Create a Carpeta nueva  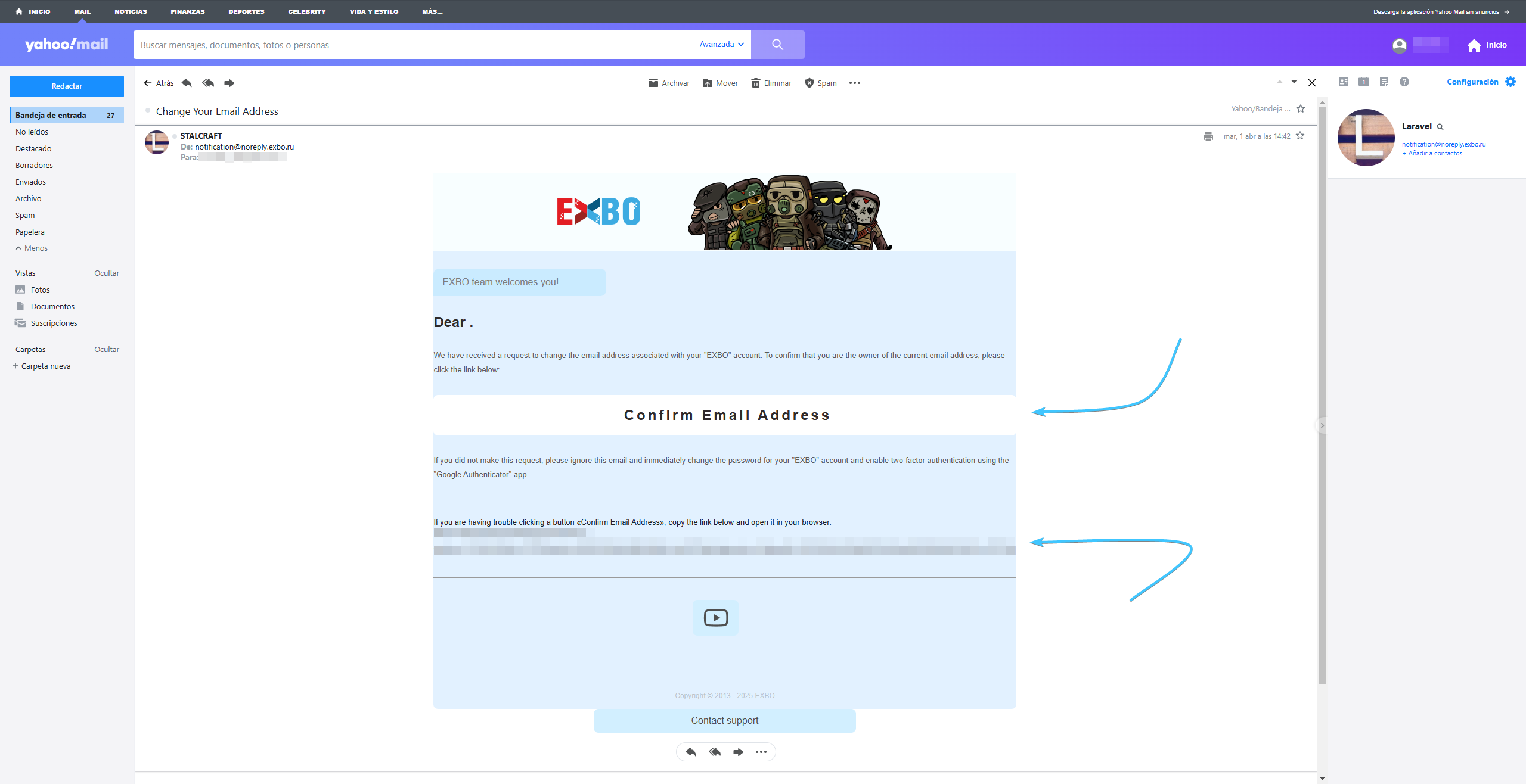(42, 366)
